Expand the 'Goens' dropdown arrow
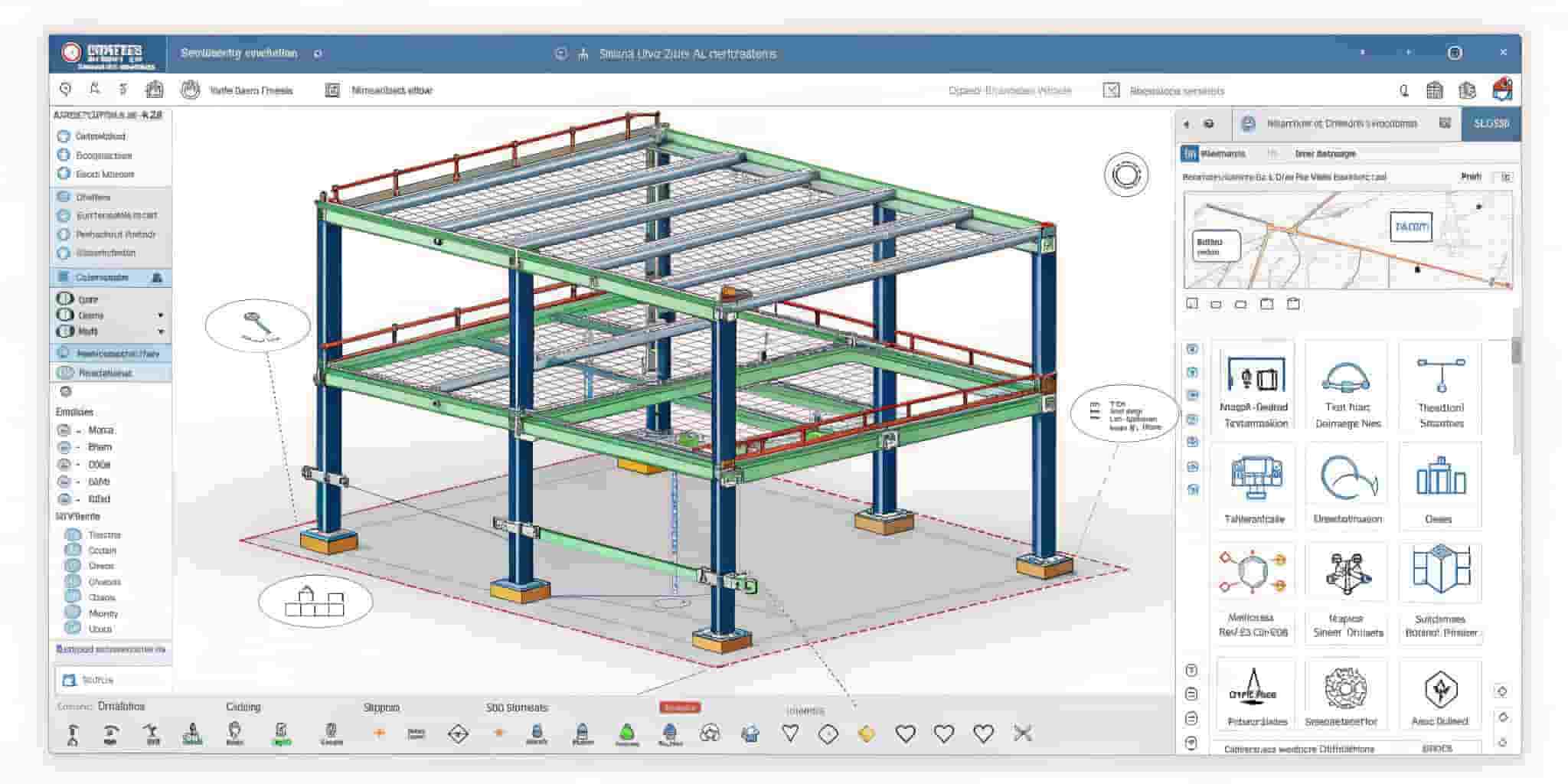This screenshot has height=784, width=1568. (161, 315)
